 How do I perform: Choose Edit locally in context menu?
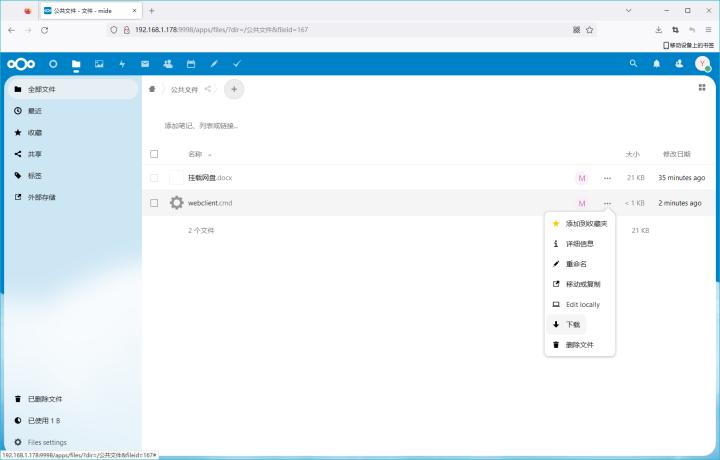579,304
